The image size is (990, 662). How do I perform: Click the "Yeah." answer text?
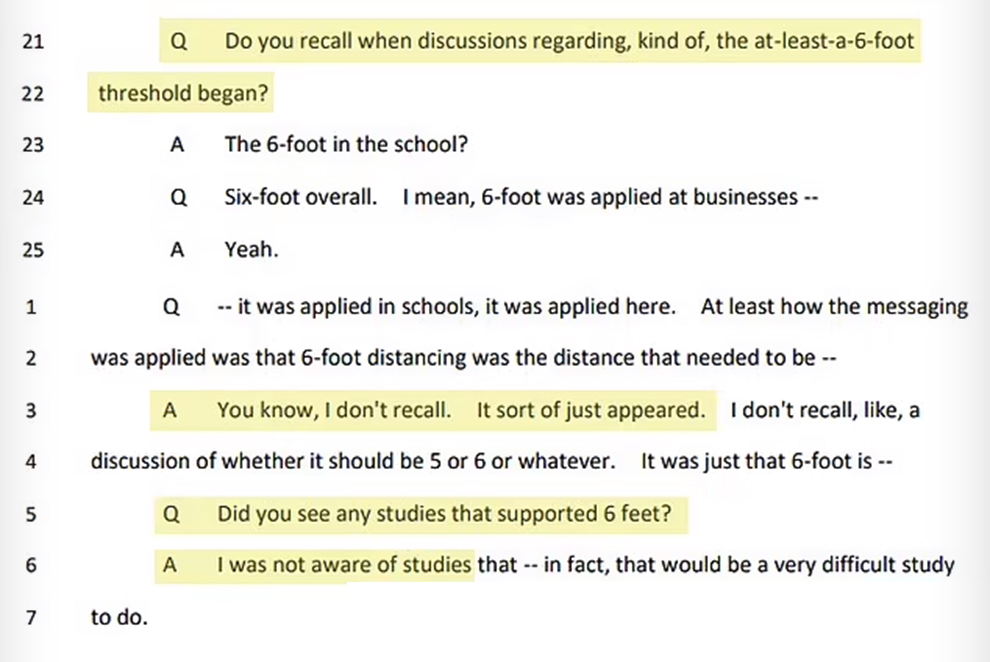click(251, 250)
